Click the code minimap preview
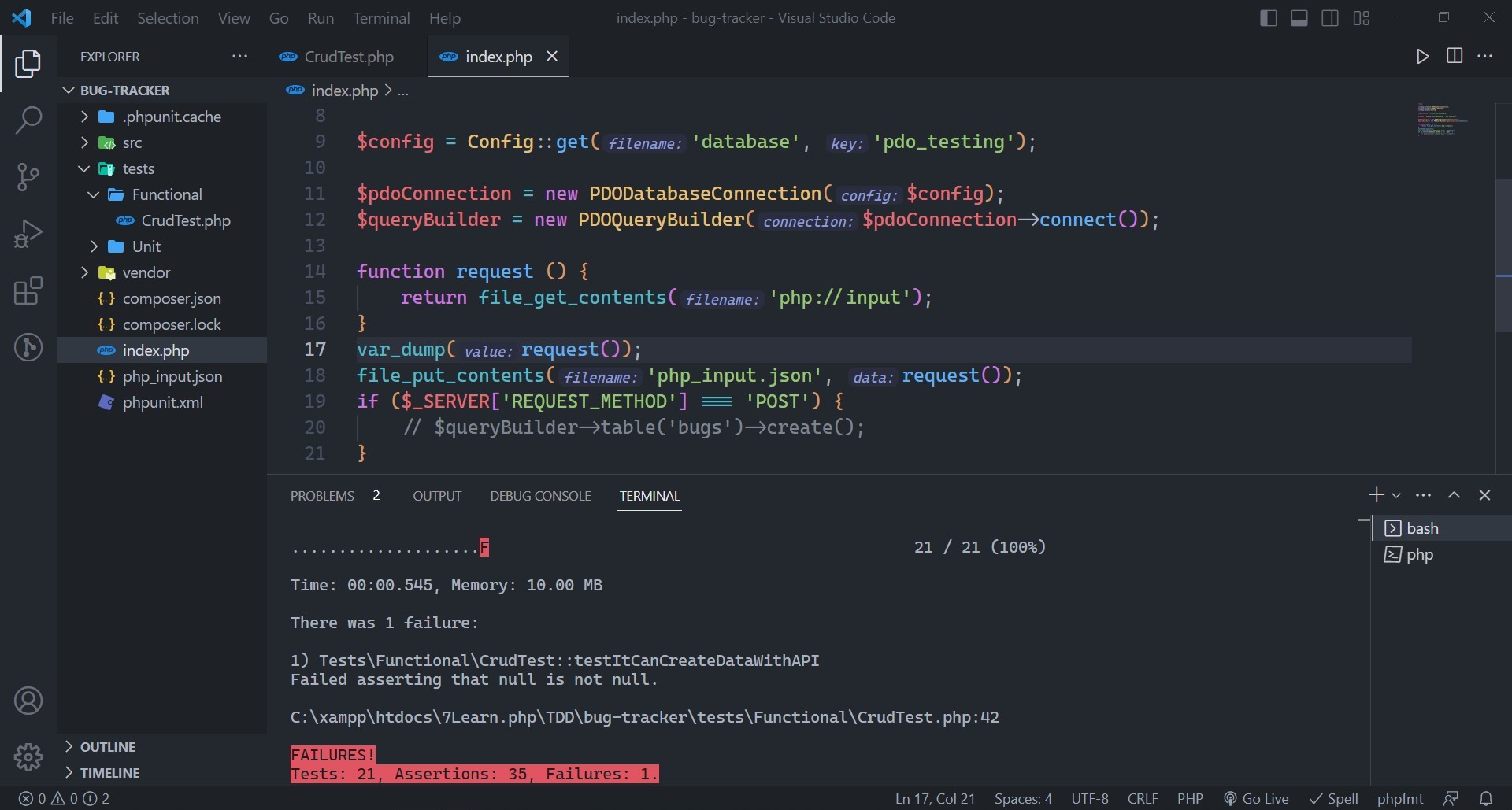The image size is (1512, 810). point(1441,120)
